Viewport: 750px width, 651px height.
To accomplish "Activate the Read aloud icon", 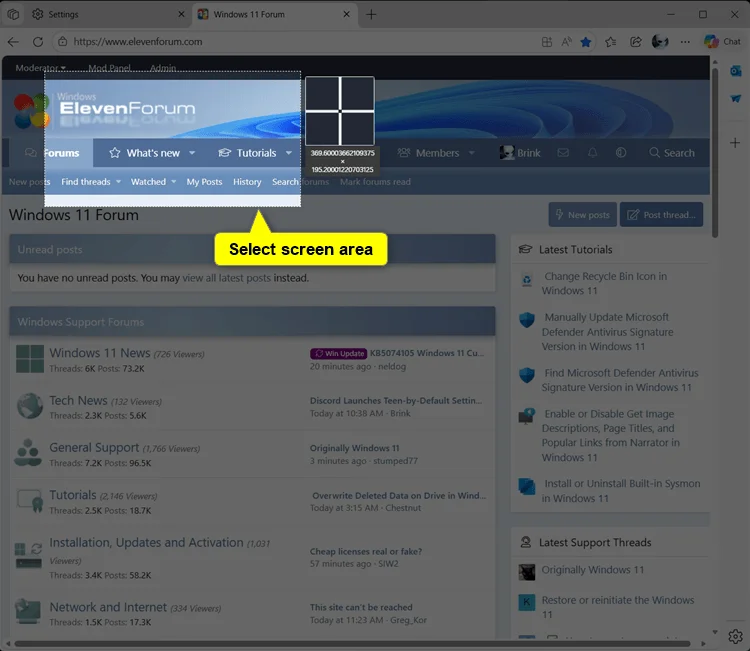I will click(566, 42).
